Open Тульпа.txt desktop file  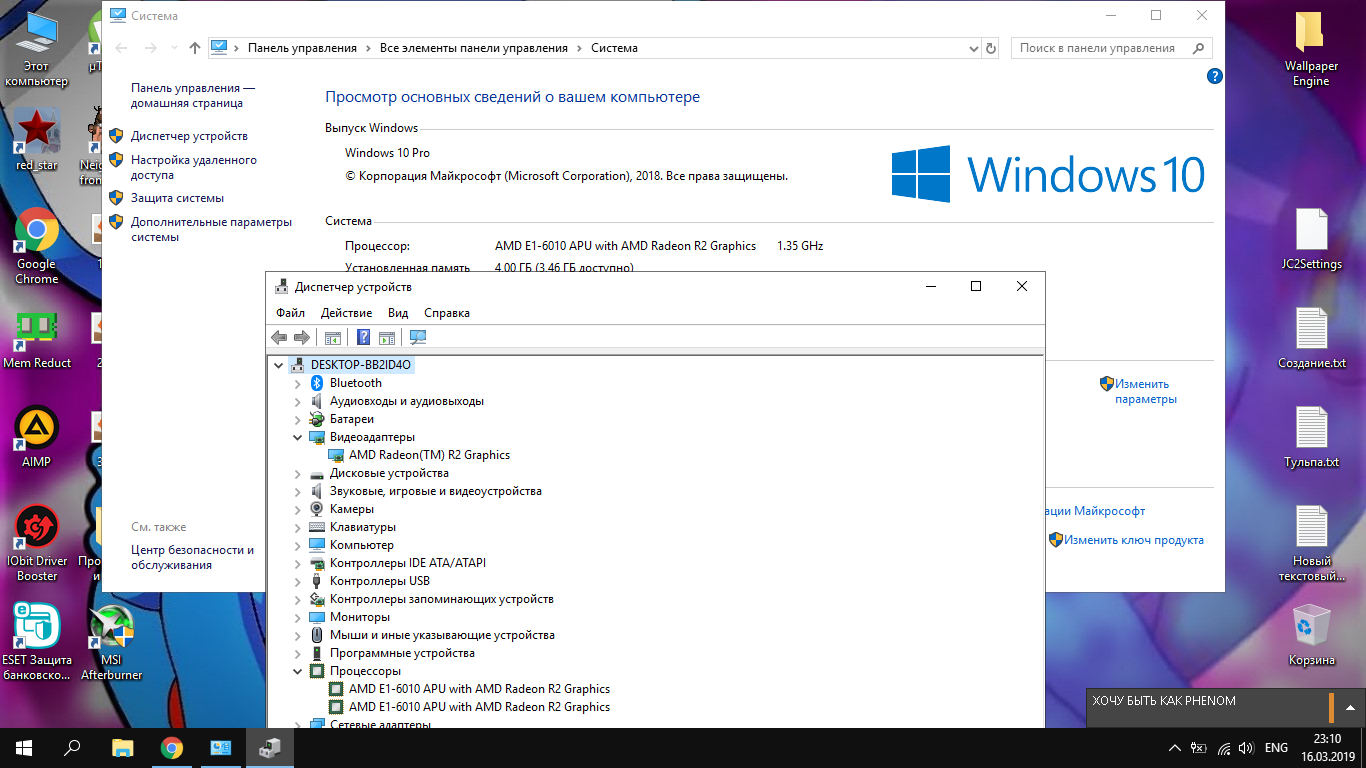coord(1311,437)
